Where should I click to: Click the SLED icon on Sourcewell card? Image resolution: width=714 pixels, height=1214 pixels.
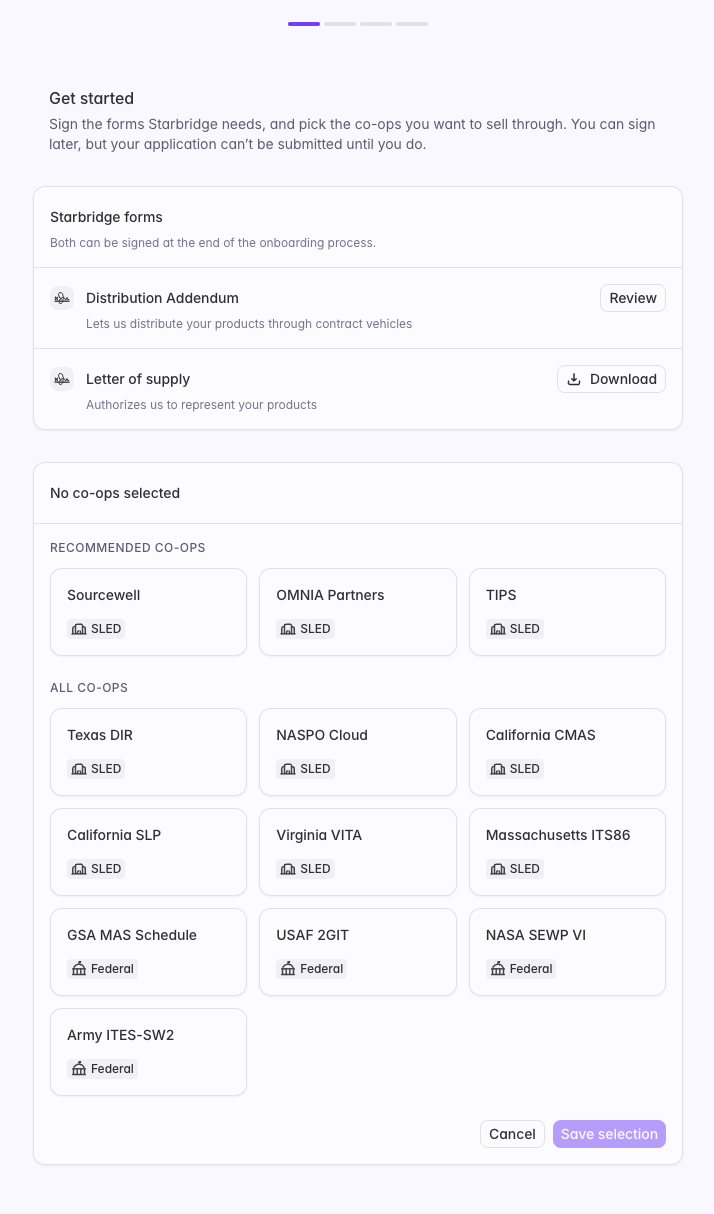coord(79,629)
